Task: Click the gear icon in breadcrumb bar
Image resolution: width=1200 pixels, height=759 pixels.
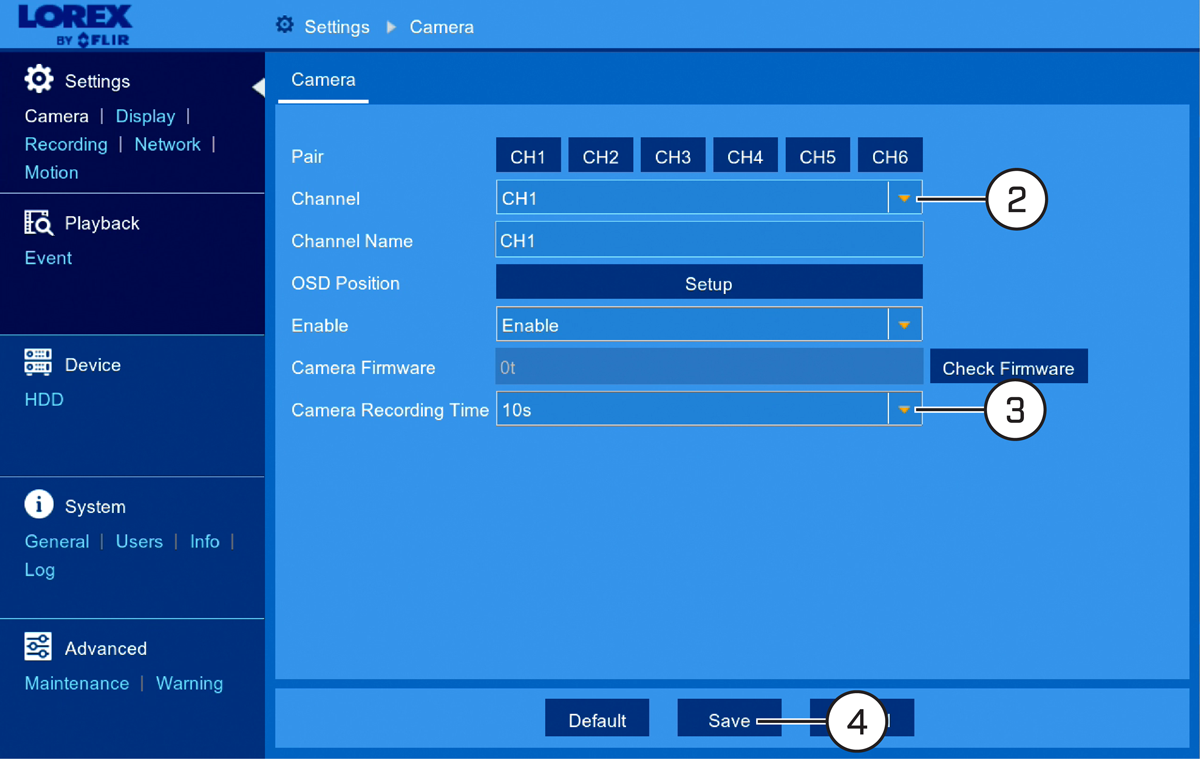Action: click(x=285, y=25)
